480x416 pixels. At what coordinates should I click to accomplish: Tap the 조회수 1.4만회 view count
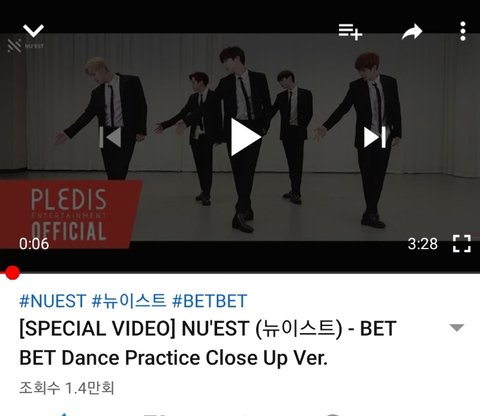[x=67, y=388]
